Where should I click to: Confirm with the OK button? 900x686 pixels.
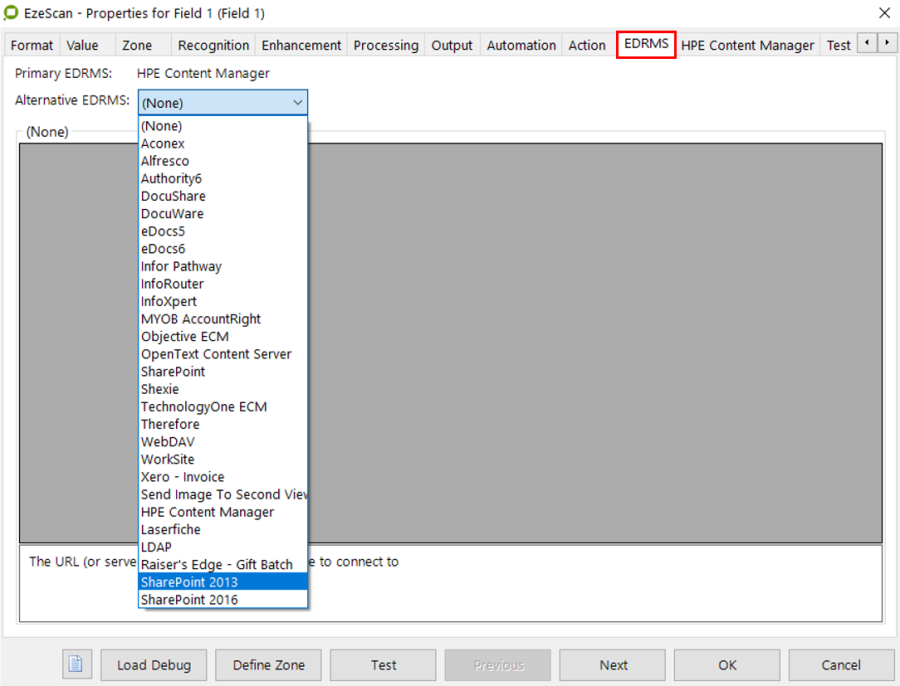(727, 665)
